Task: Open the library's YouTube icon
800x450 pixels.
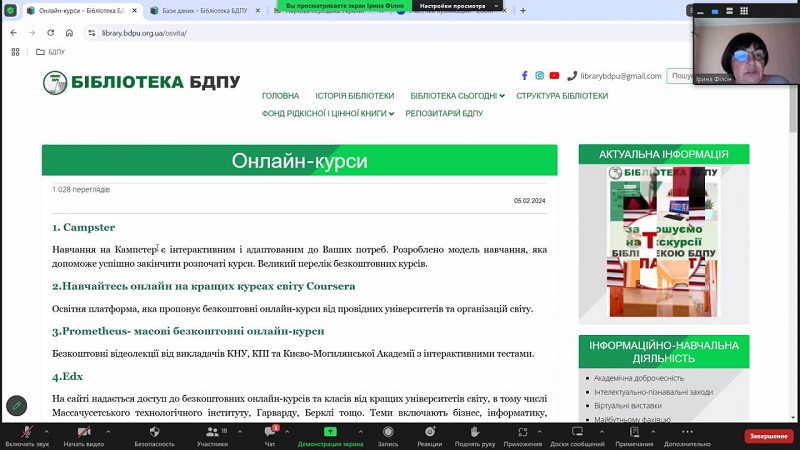Action: [555, 76]
